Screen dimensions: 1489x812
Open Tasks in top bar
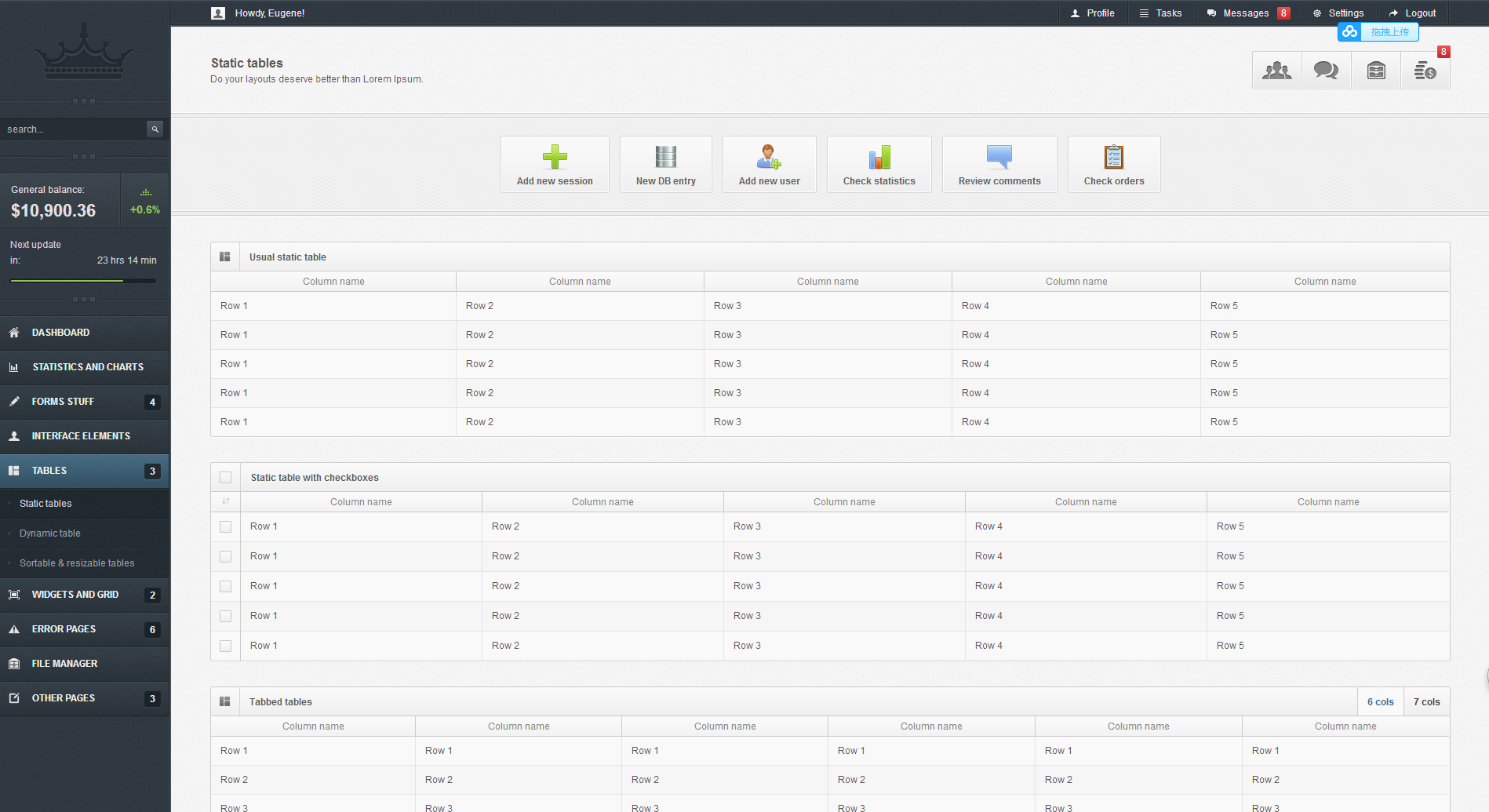(x=1161, y=13)
